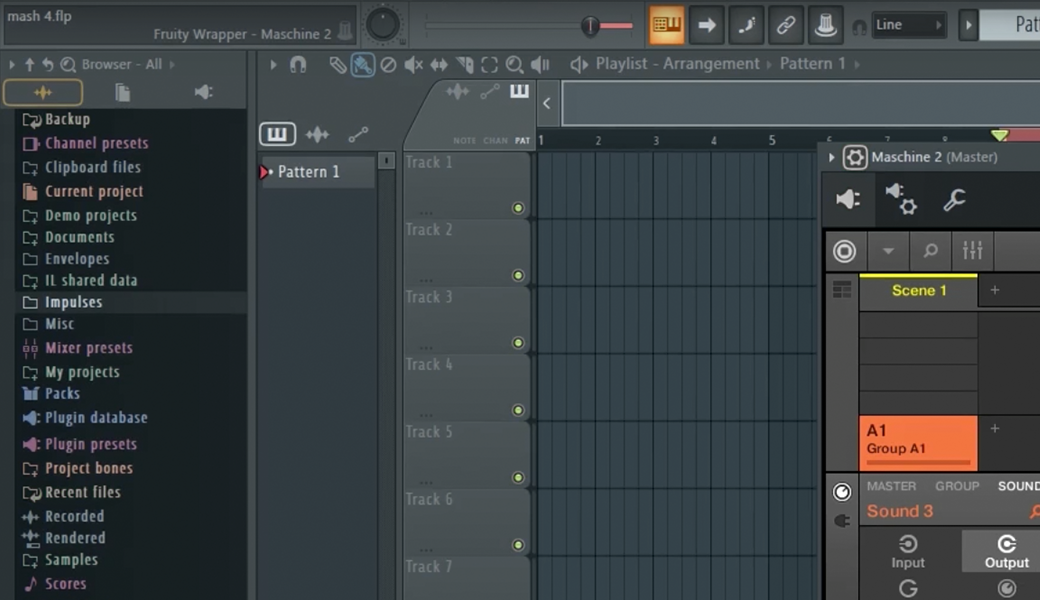Viewport: 1040px width, 600px height.
Task: Click the step edit arrow button
Action: pos(706,25)
